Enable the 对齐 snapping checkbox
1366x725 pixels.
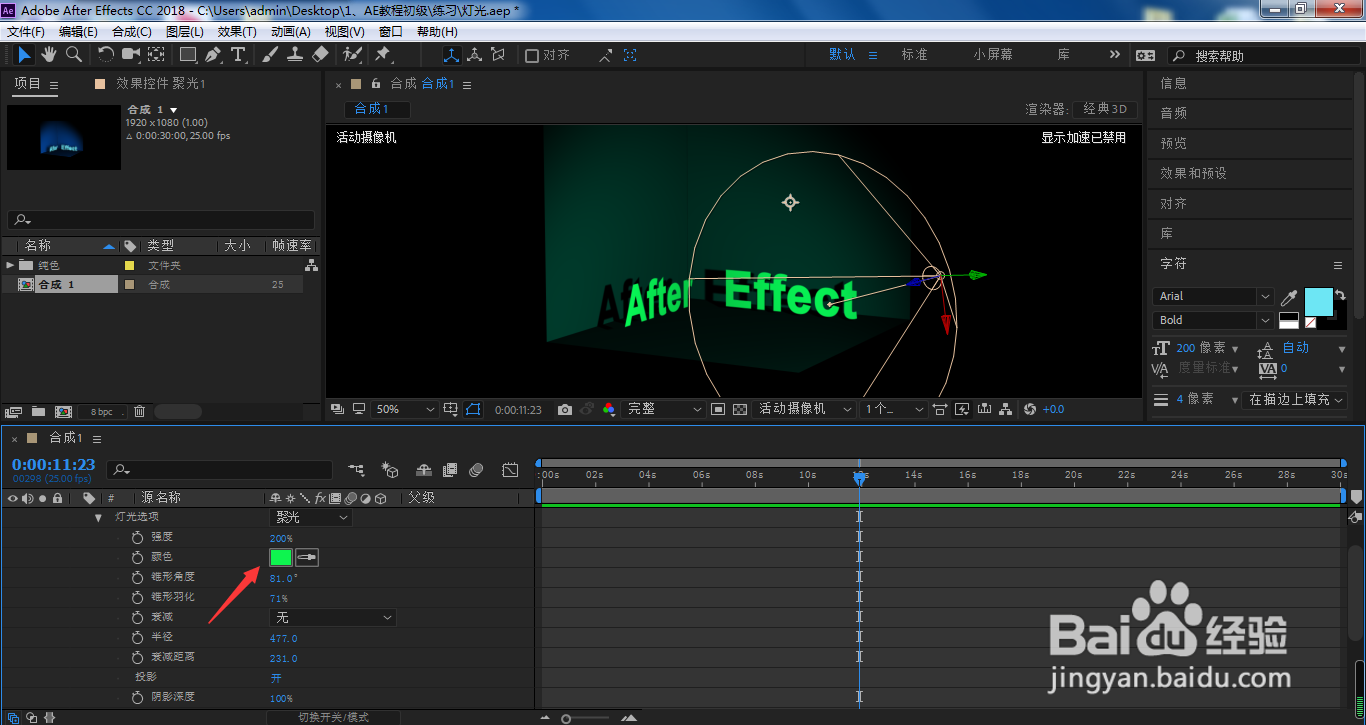click(x=532, y=56)
